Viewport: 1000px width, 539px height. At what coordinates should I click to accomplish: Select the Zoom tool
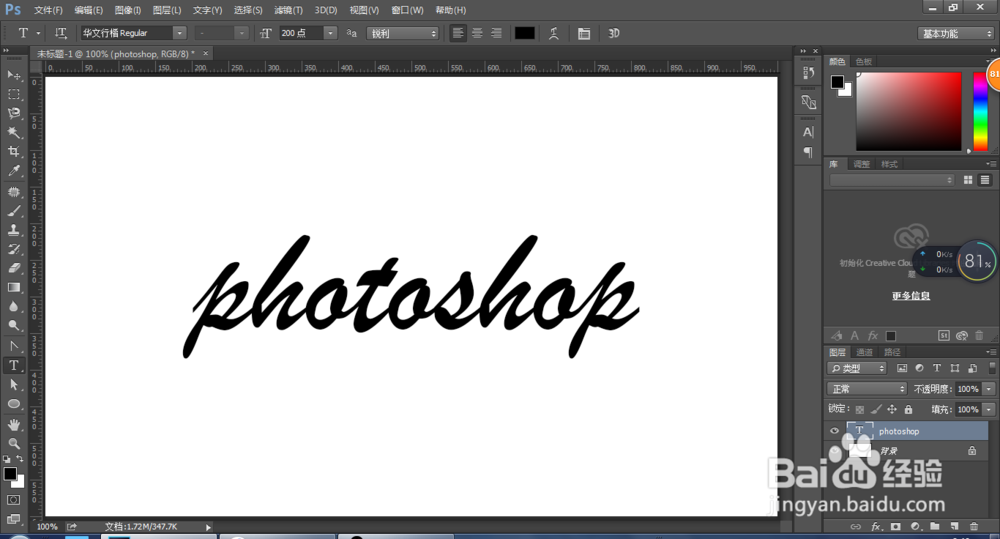(13, 444)
